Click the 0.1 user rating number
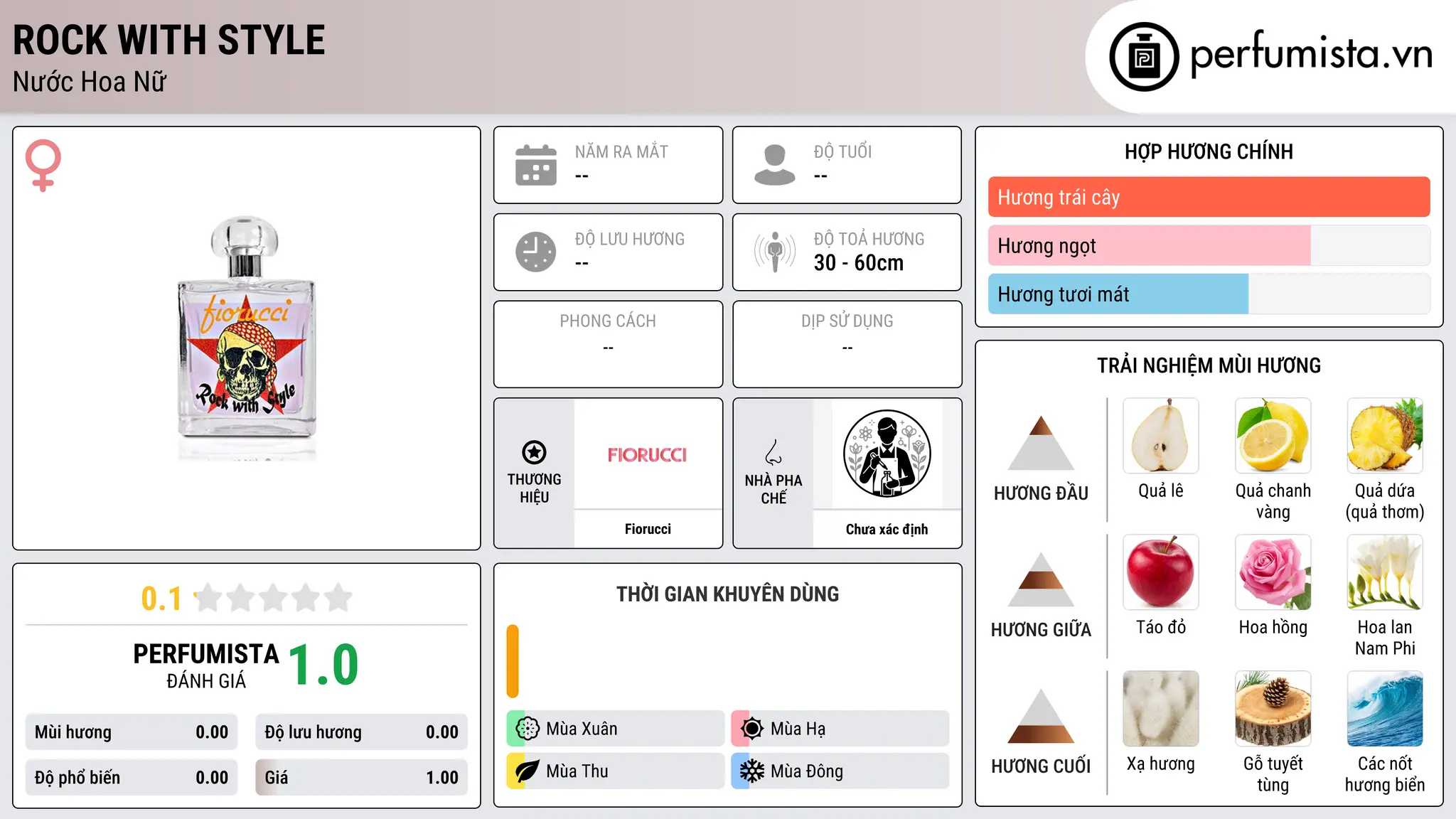 pyautogui.click(x=161, y=599)
